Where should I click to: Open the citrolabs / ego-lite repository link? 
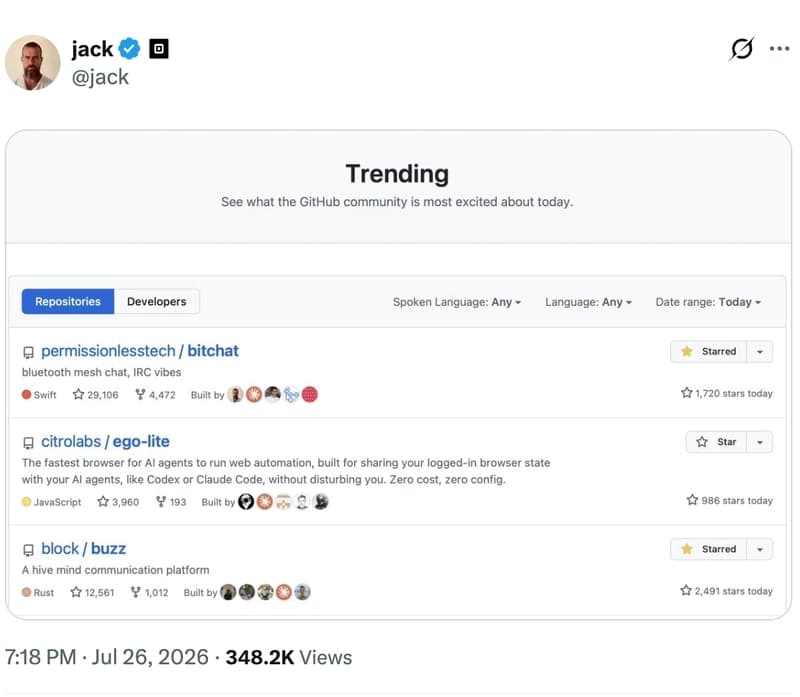click(105, 441)
